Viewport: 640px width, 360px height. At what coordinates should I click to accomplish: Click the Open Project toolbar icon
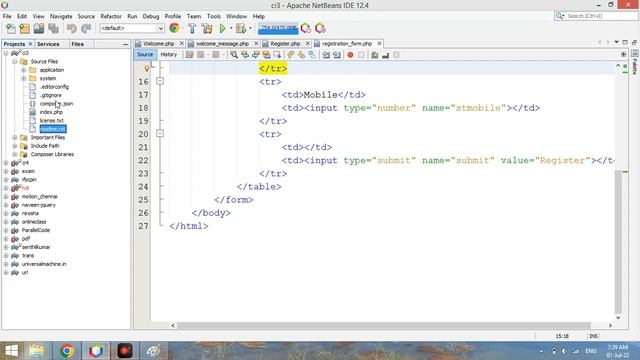pyautogui.click(x=39, y=28)
